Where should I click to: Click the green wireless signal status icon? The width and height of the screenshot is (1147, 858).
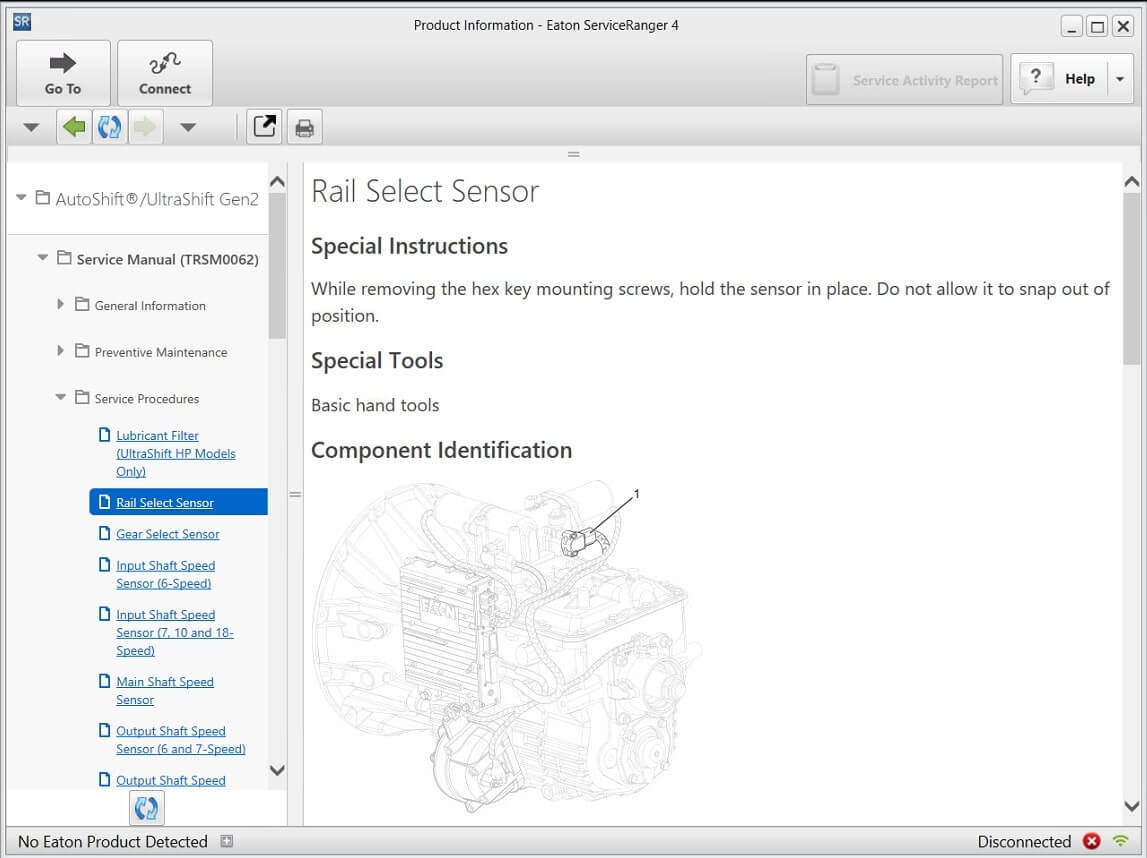1120,842
